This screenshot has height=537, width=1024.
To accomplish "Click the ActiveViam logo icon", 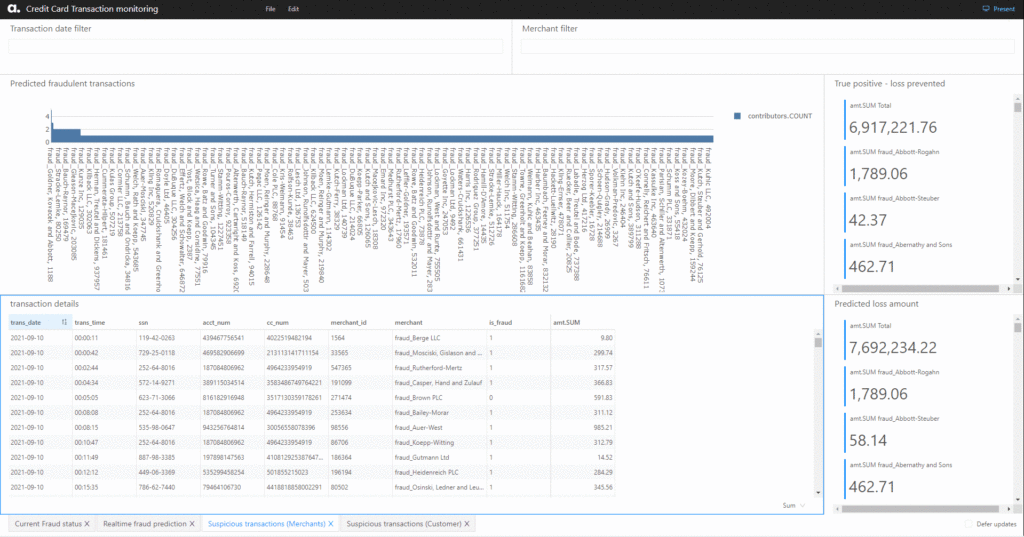I will (14, 8).
